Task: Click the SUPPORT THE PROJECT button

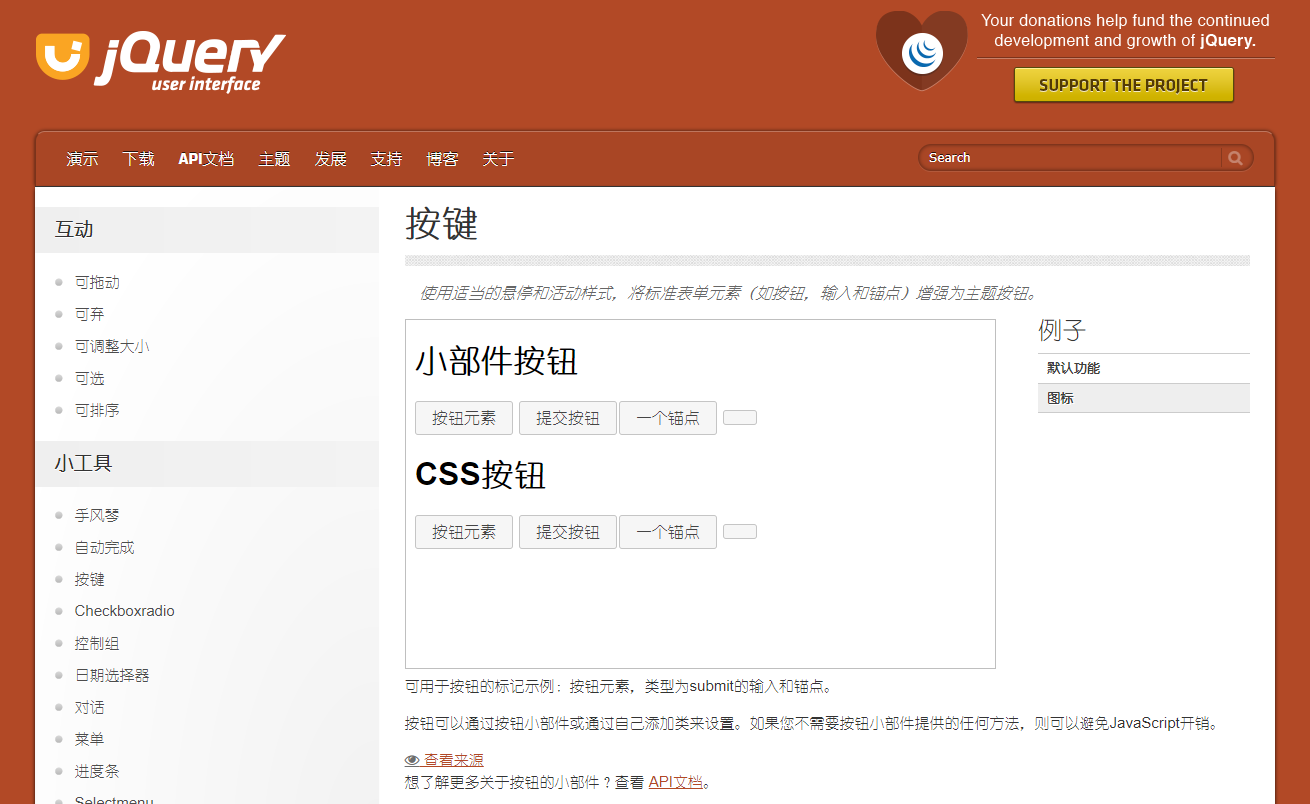Action: coord(1123,85)
